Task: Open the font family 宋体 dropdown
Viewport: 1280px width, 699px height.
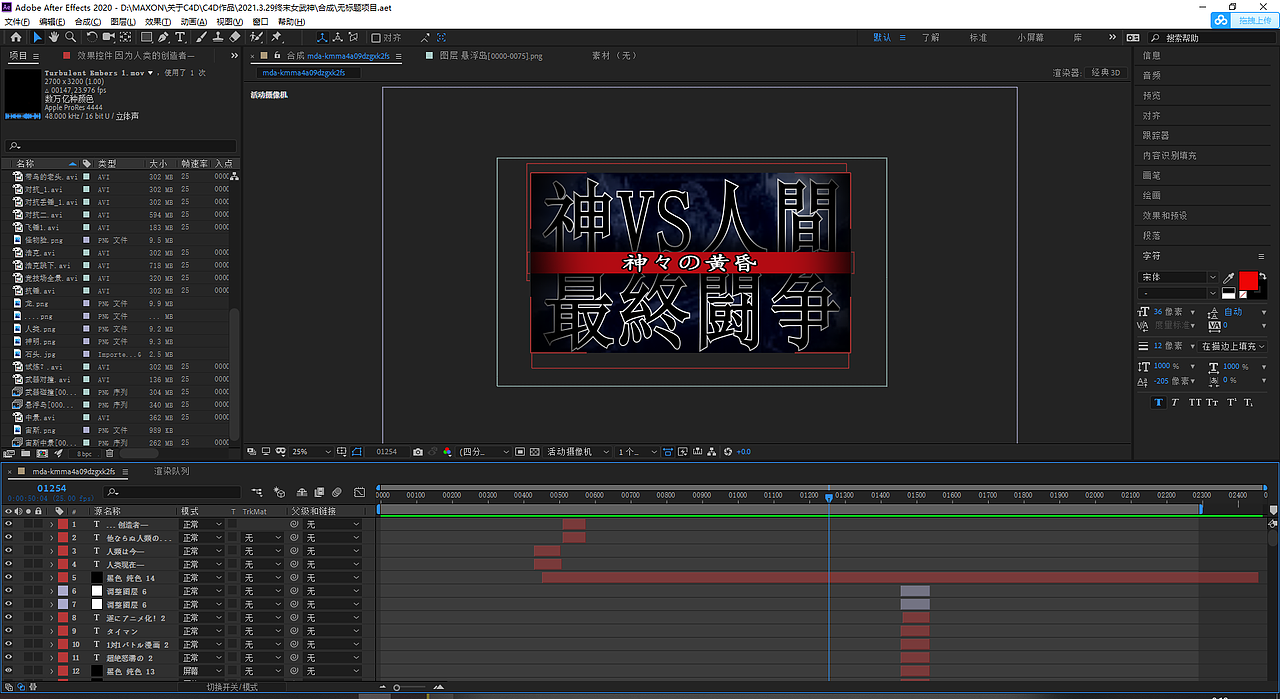Action: tap(1178, 277)
